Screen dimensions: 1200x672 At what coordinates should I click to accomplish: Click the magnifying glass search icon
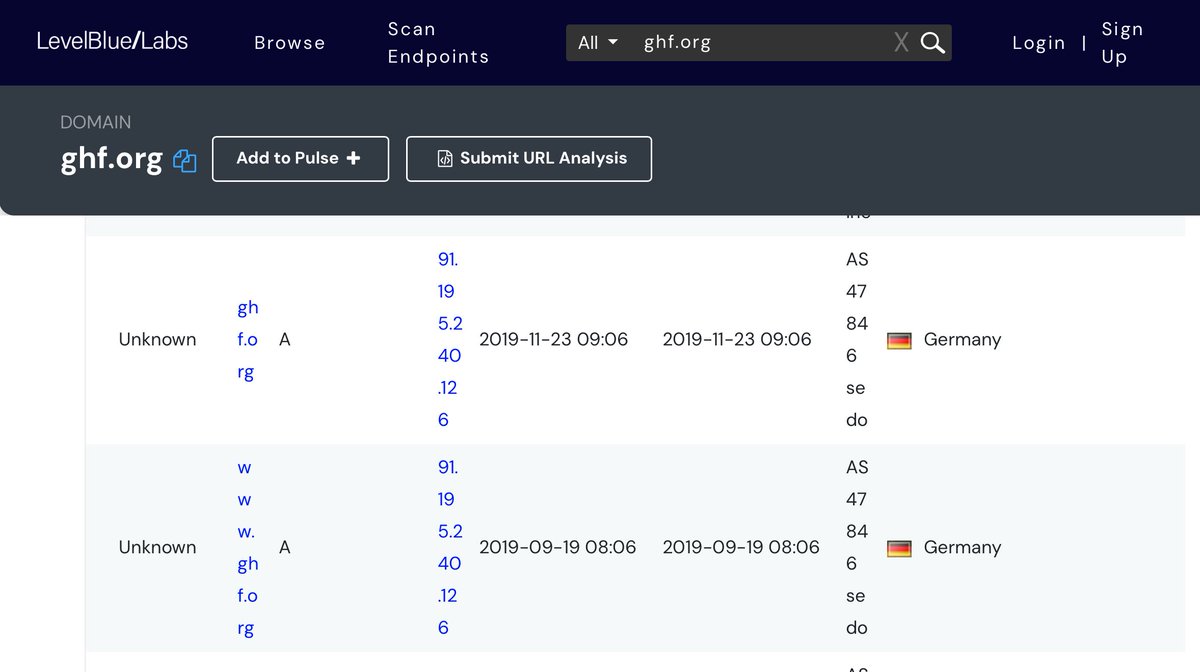click(x=932, y=43)
